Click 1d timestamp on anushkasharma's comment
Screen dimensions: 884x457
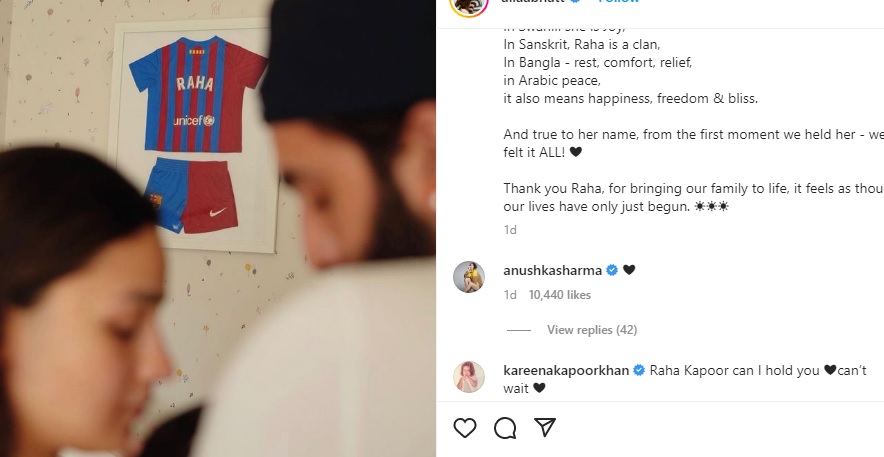pos(510,295)
